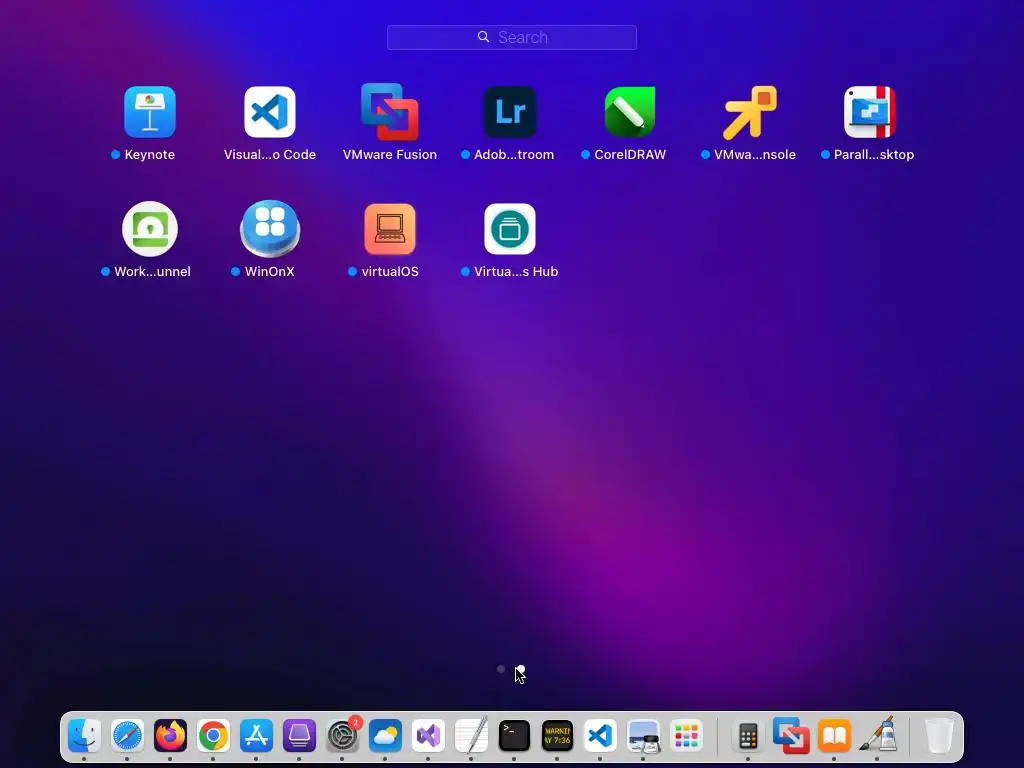Open the App Store from the Dock
The height and width of the screenshot is (768, 1024).
click(x=257, y=735)
